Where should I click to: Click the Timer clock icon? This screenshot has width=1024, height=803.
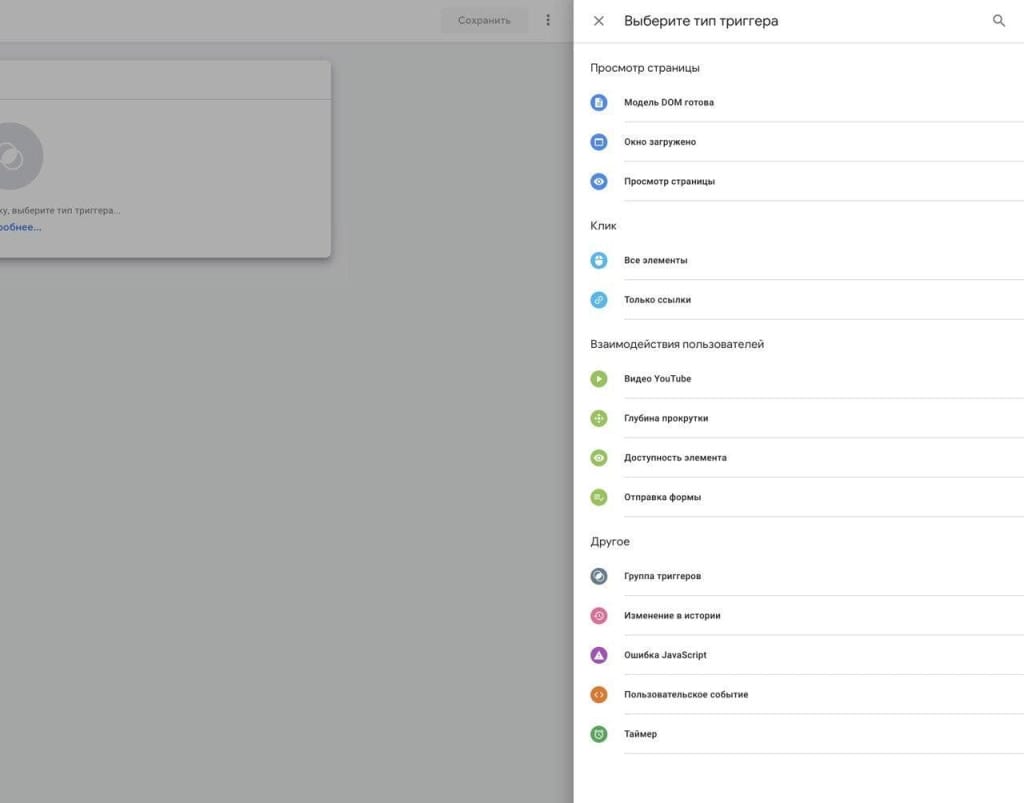coord(599,735)
